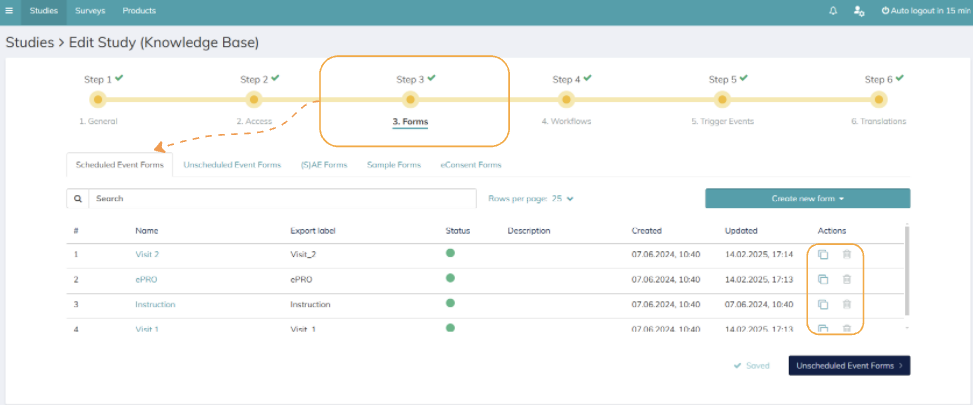Switch to Unscheduled Event Forms tab
The width and height of the screenshot is (973, 405).
[232, 165]
